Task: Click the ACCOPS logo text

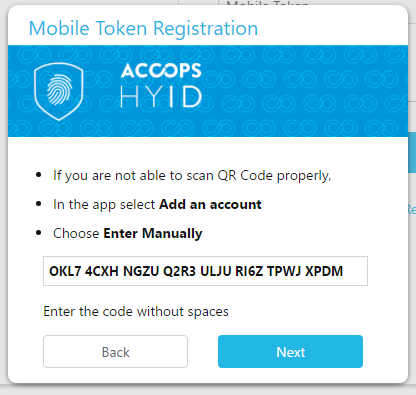Action: tap(161, 71)
